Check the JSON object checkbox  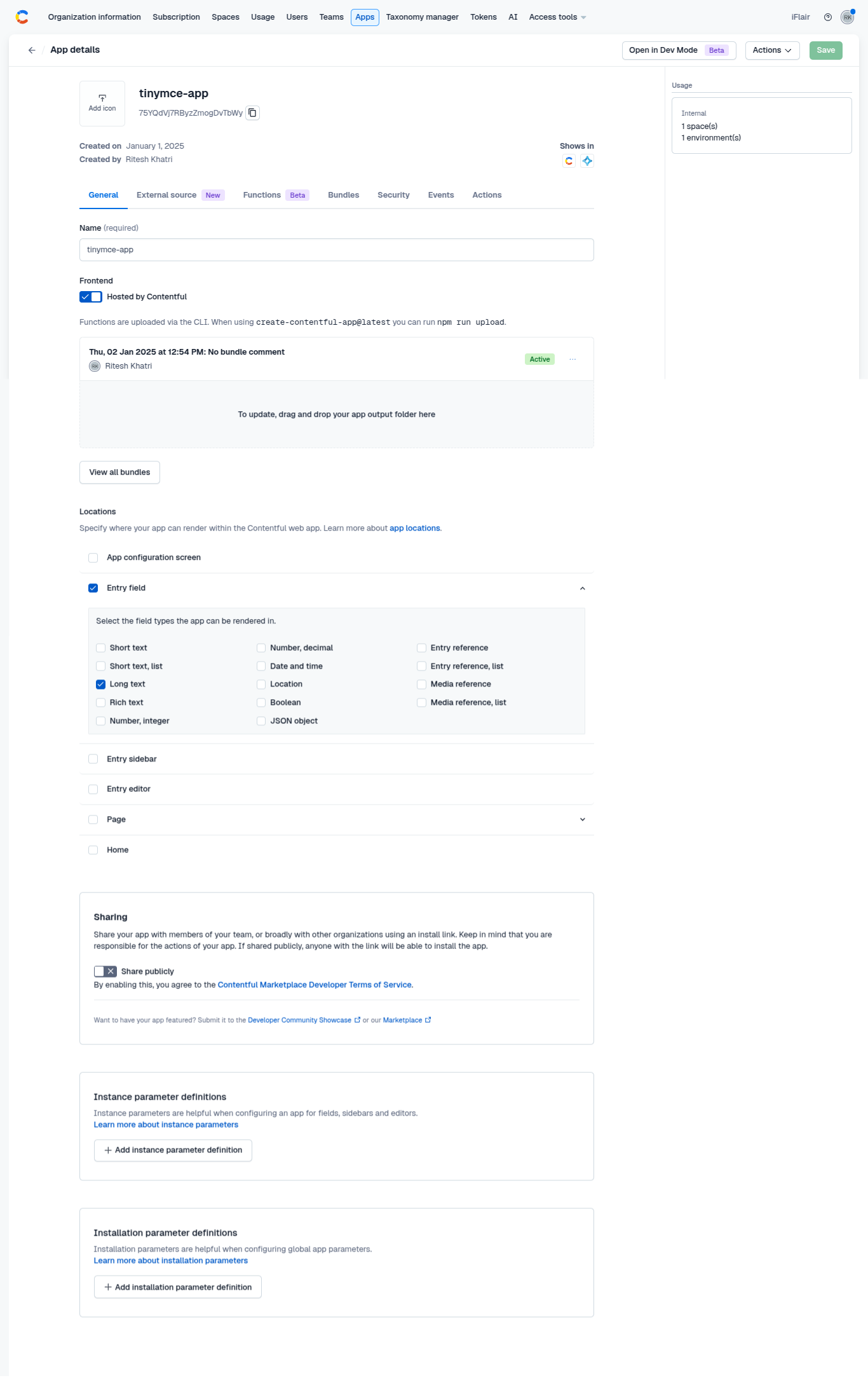[261, 721]
